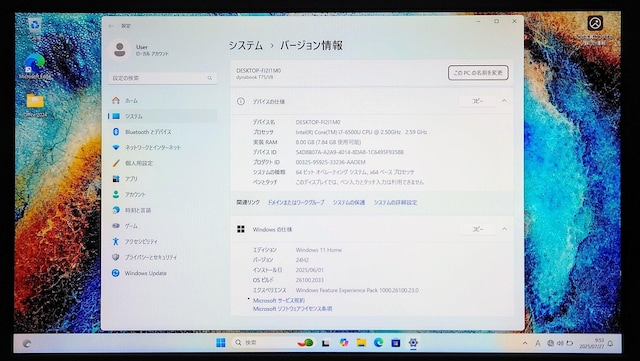
Task: Open the widgets icon on the taskbar
Action: pos(27,344)
